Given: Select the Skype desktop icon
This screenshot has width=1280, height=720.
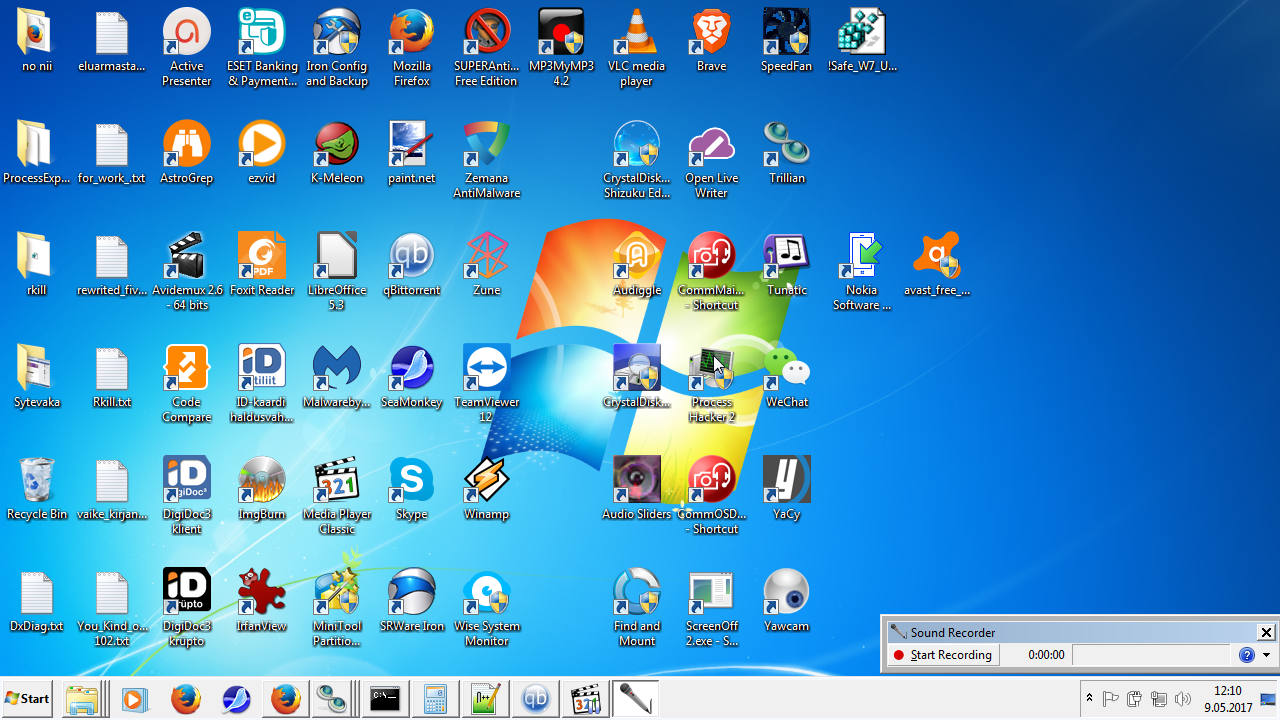Looking at the screenshot, I should (411, 489).
